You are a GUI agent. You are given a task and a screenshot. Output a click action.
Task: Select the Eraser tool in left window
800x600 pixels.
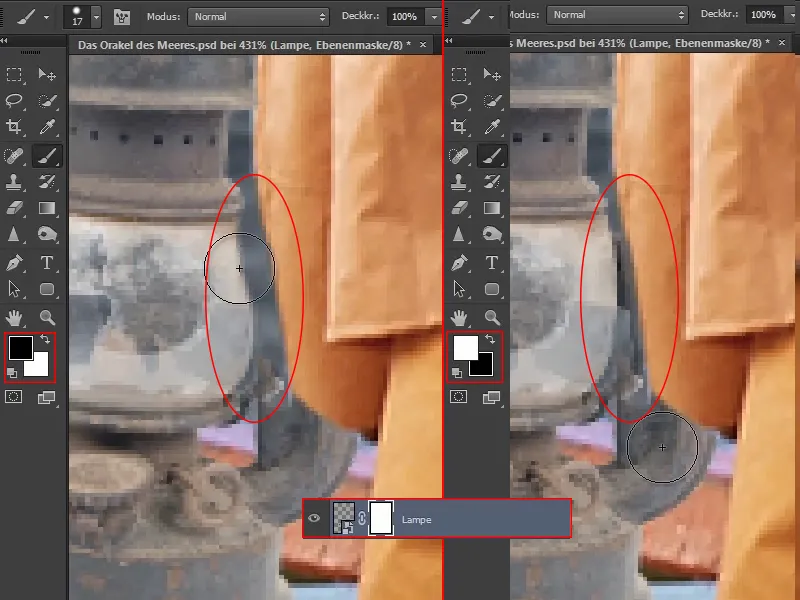(14, 208)
